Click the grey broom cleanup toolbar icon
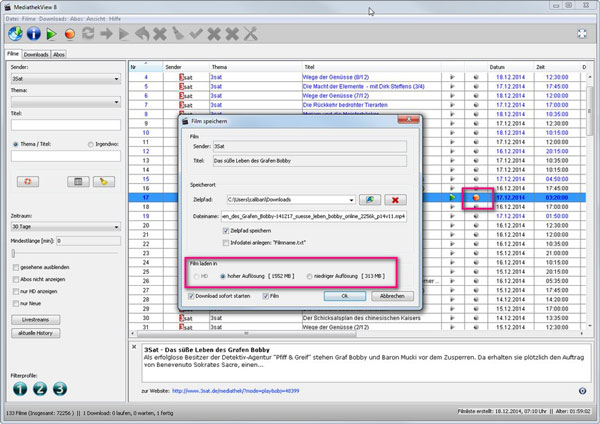The width and height of the screenshot is (600, 424). (178, 34)
